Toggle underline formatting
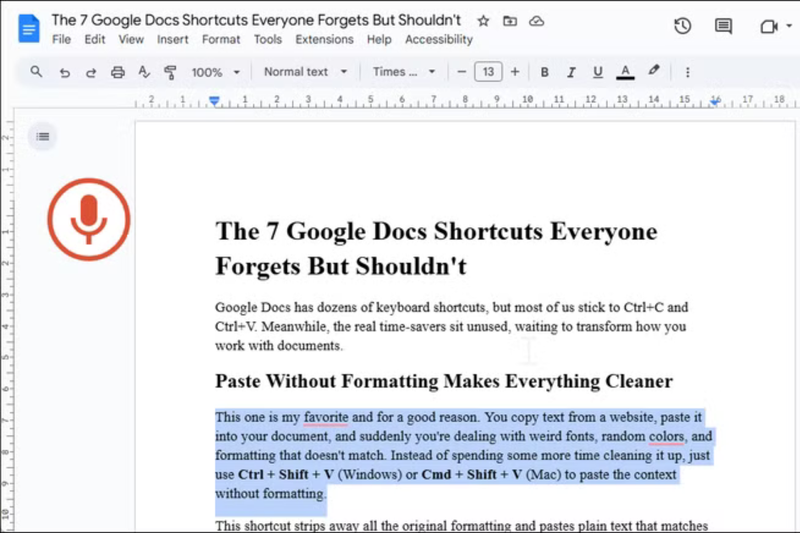The height and width of the screenshot is (533, 800). point(598,72)
